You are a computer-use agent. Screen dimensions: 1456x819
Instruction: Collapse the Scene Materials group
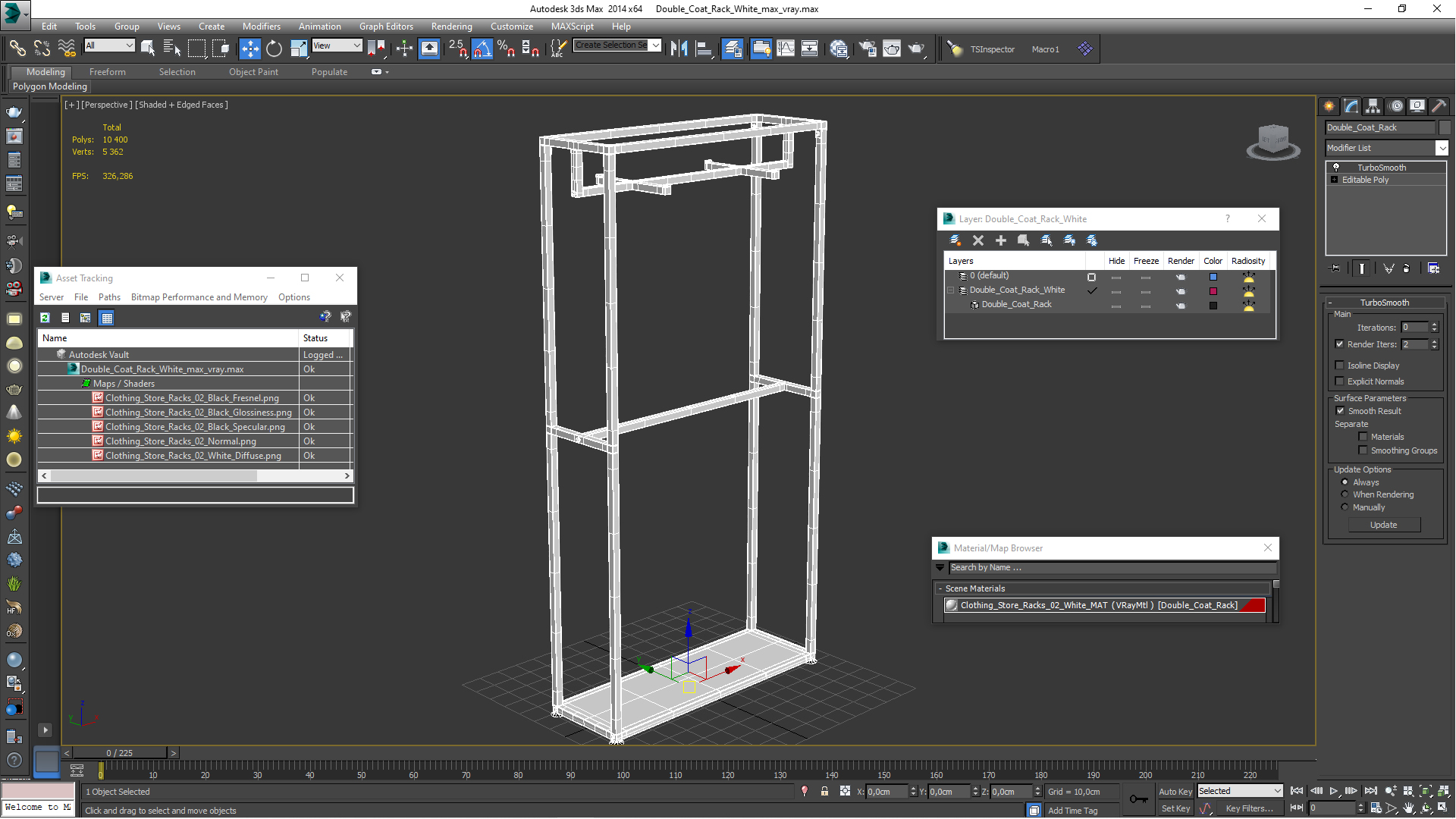click(940, 588)
